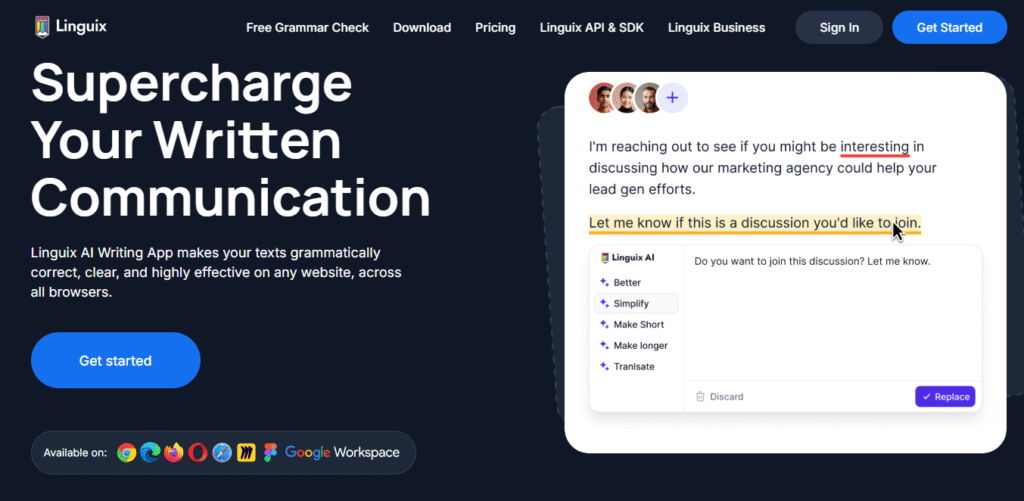Screen dimensions: 1024x501
Task: Click the first collaborator avatar
Action: pyautogui.click(x=603, y=99)
